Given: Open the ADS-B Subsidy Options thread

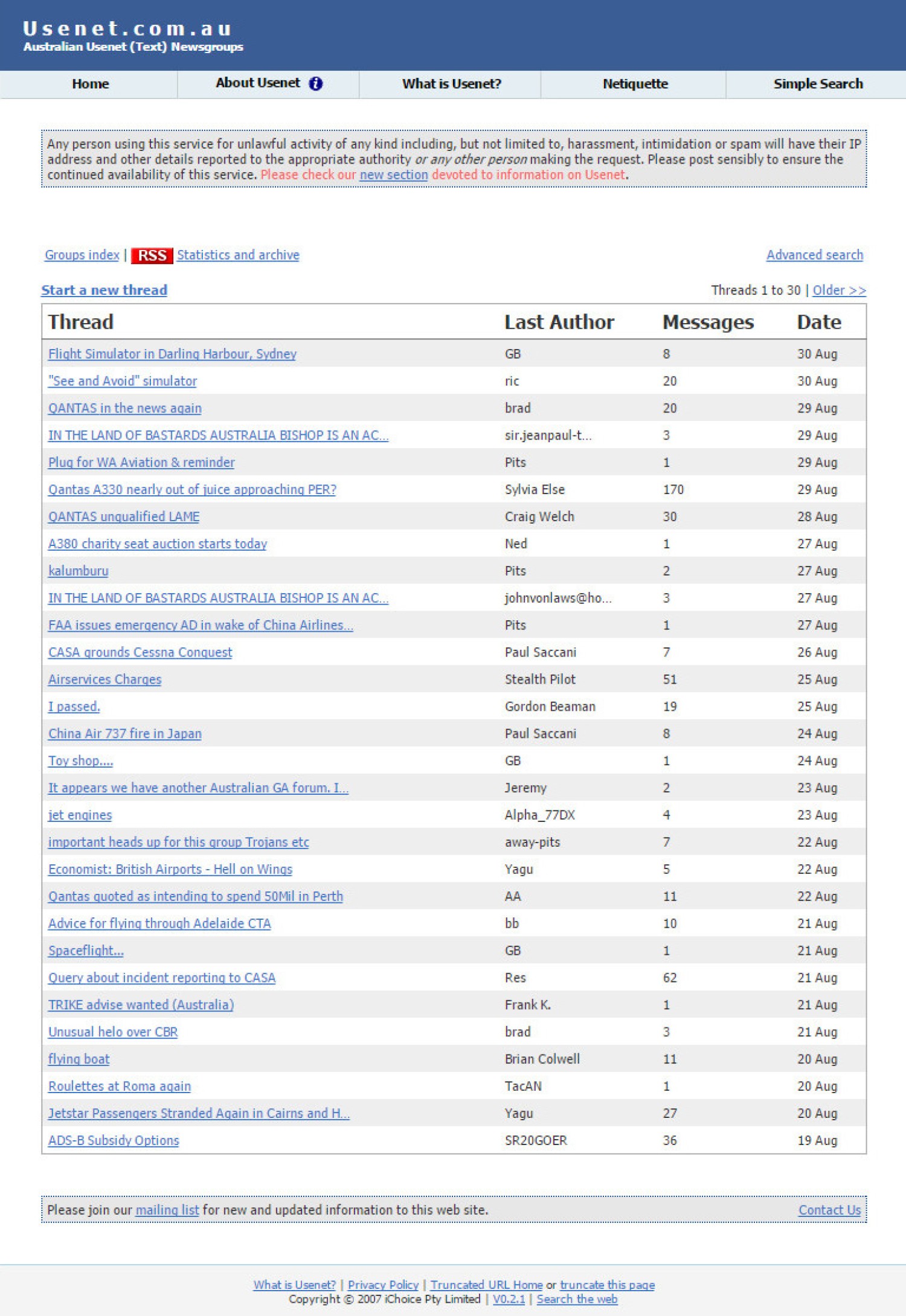Looking at the screenshot, I should point(114,1140).
